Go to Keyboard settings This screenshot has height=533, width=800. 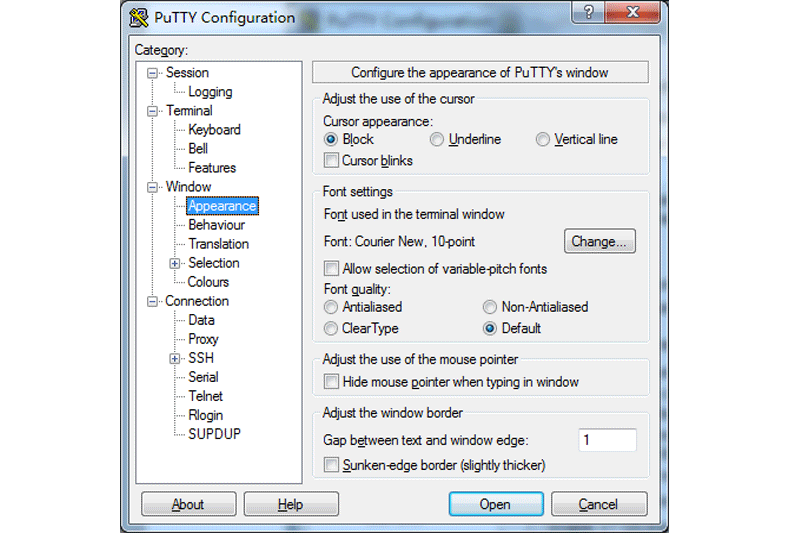pyautogui.click(x=214, y=130)
